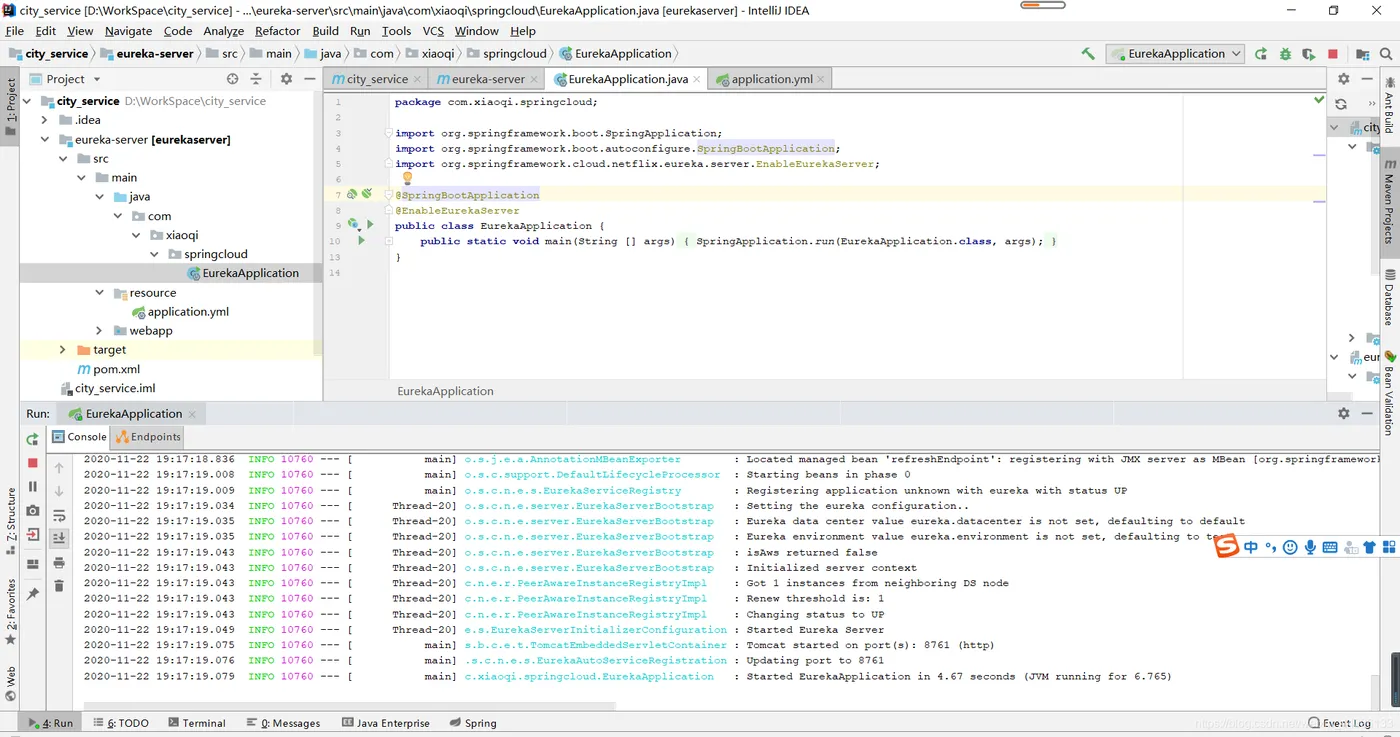1400x737 pixels.
Task: Toggle the Maven Projects side tool button
Action: pyautogui.click(x=1389, y=202)
